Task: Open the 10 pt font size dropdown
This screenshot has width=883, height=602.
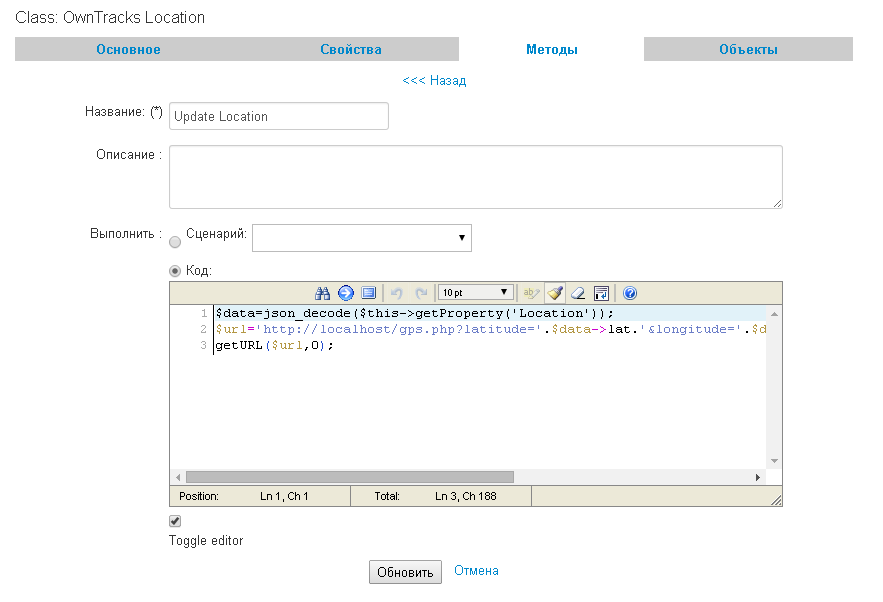Action: (475, 293)
